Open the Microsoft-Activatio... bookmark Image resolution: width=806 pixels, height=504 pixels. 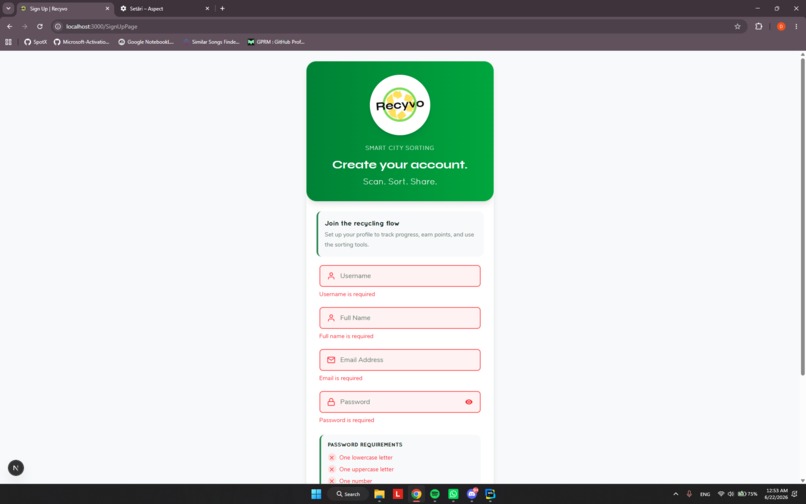click(82, 42)
